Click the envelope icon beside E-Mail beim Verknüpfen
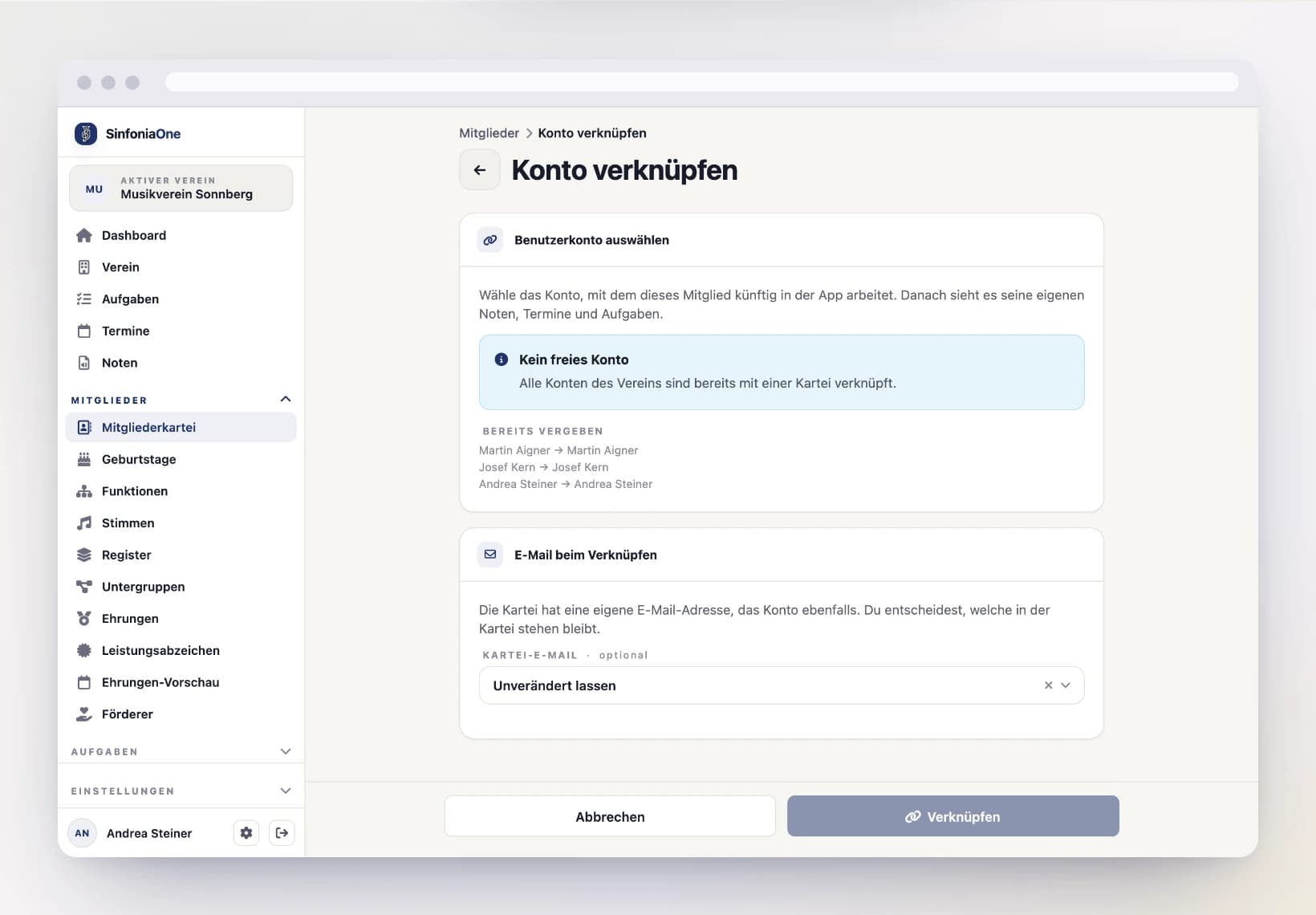The height and width of the screenshot is (915, 1316). point(490,555)
